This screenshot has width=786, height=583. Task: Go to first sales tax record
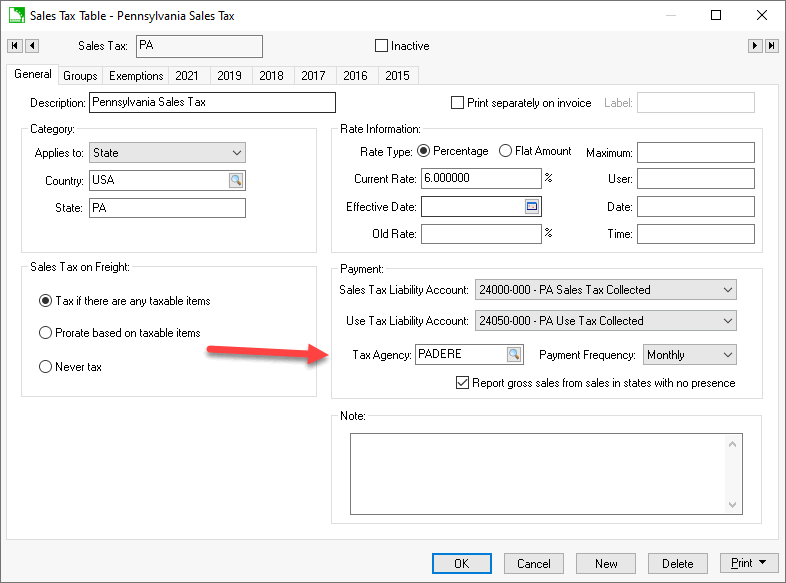[15, 46]
